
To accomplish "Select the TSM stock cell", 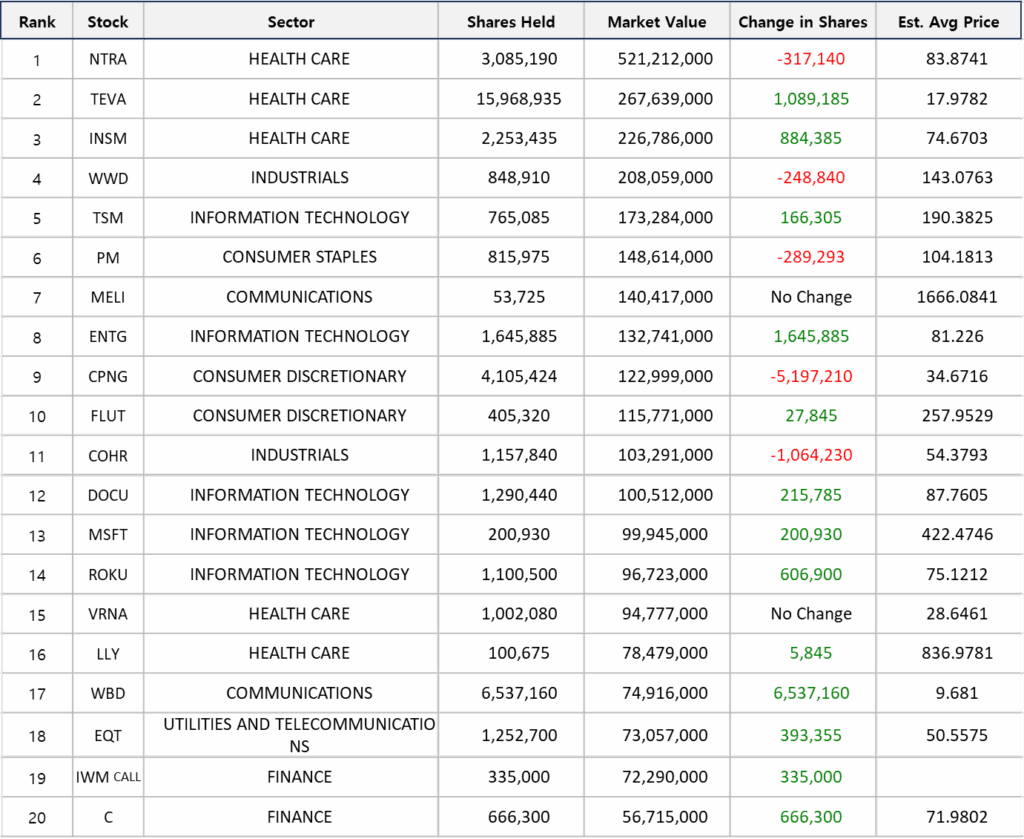I will [x=108, y=218].
